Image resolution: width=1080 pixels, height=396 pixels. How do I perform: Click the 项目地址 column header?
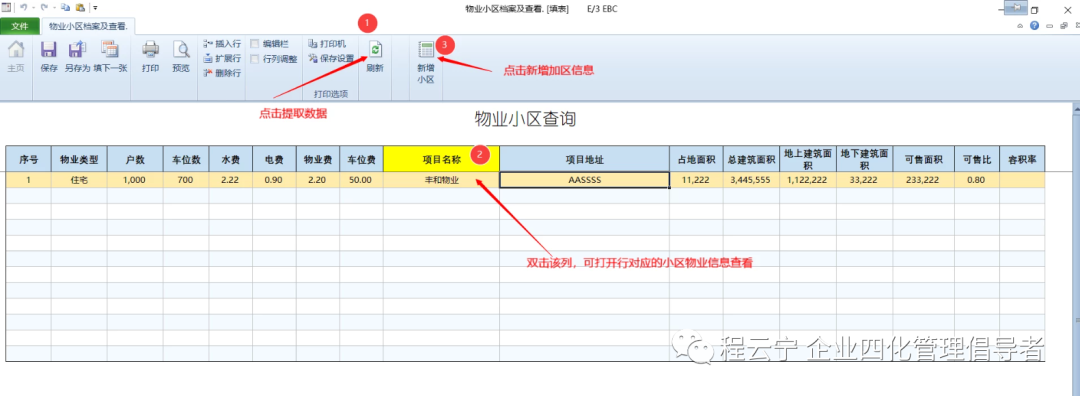coord(585,159)
